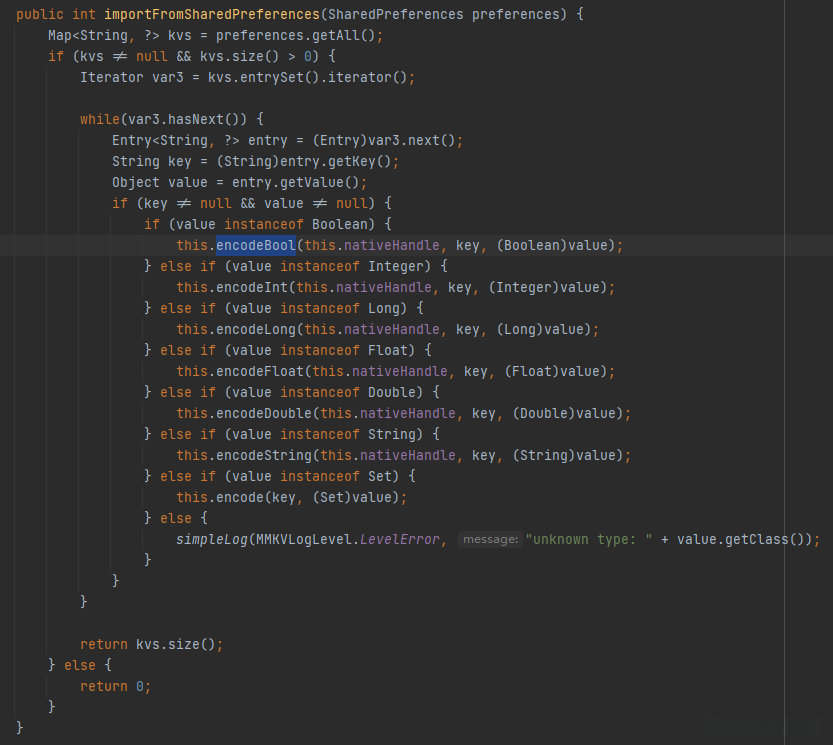
Task: Click 'Map<String, ?> kvs' declaration
Action: coord(120,36)
